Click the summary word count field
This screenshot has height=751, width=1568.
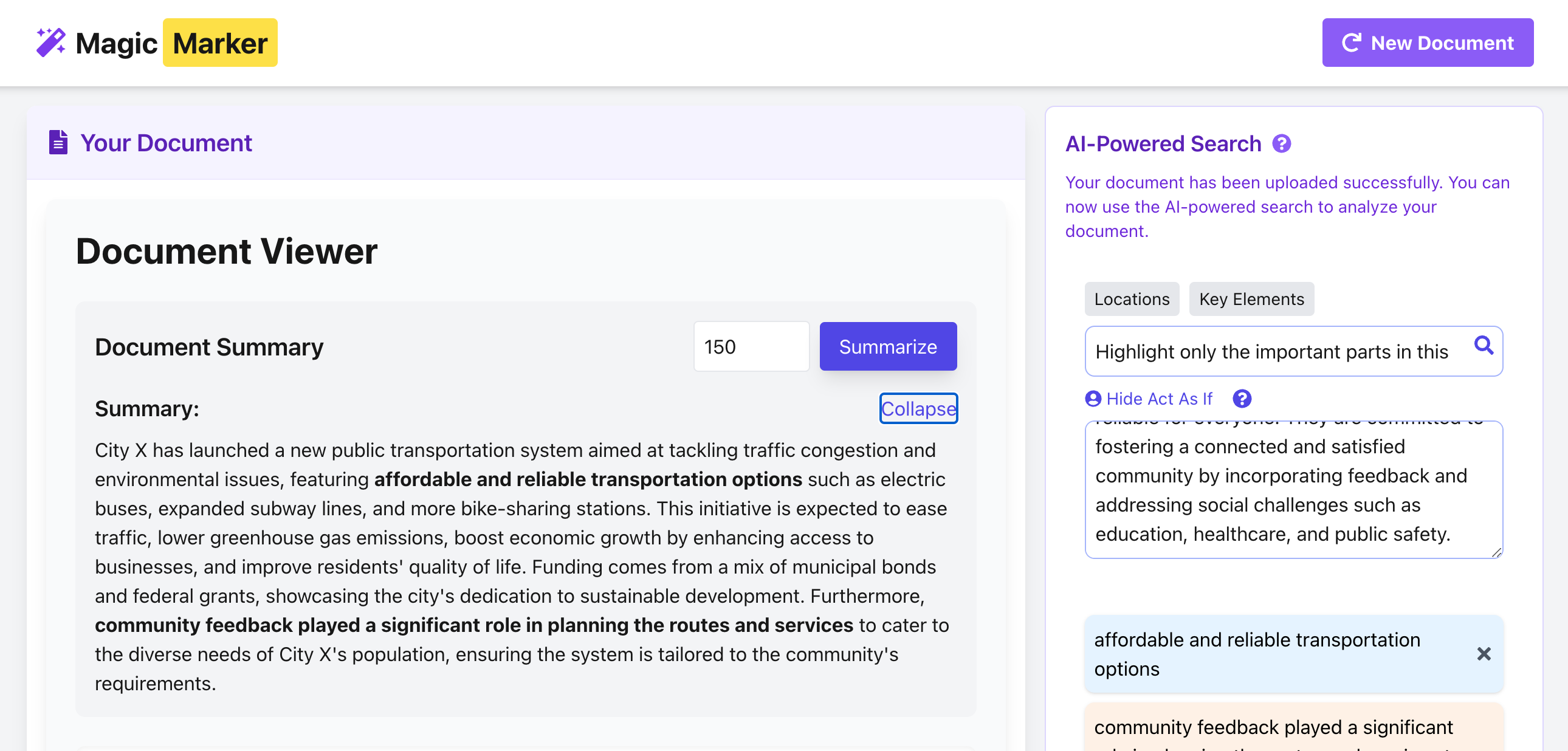751,346
